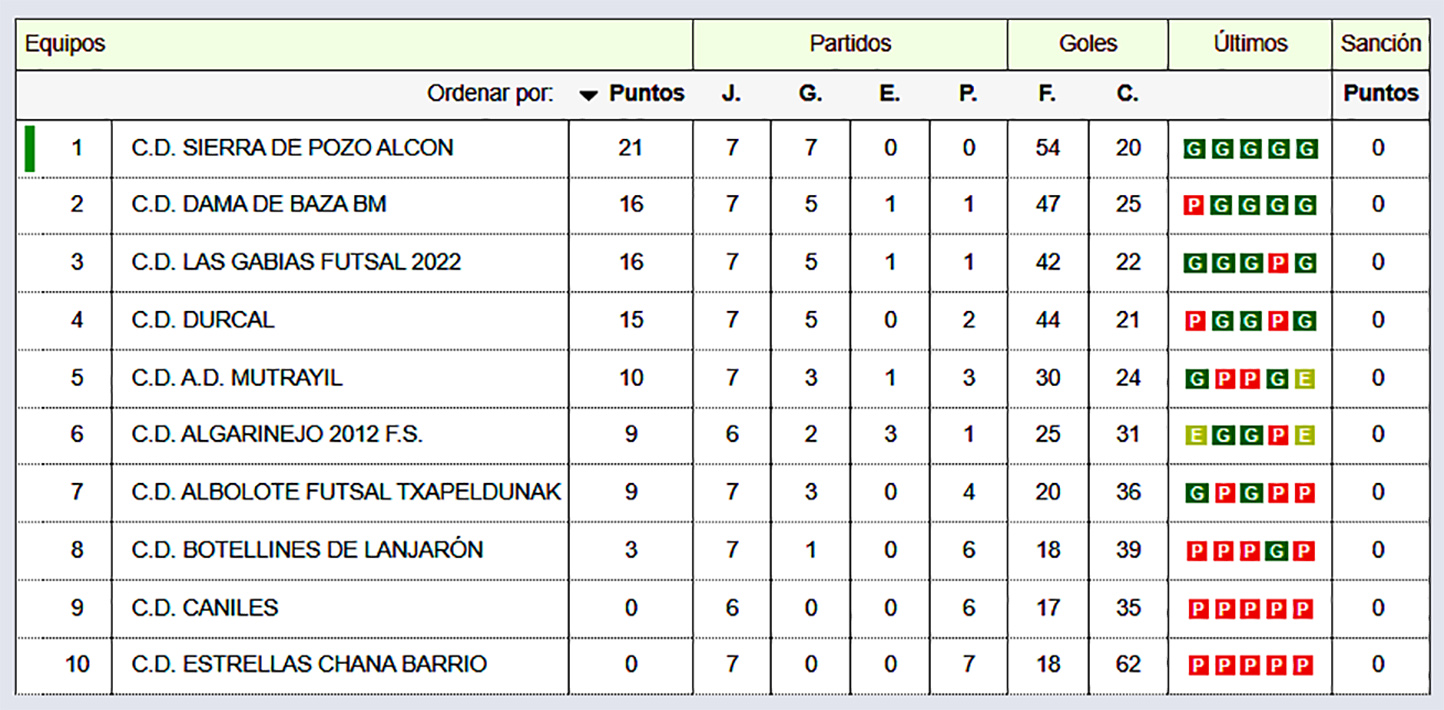Open C.D. LAS GABIAS FUTSAL 2022 team
Viewport: 1444px width, 710px height.
[296, 262]
